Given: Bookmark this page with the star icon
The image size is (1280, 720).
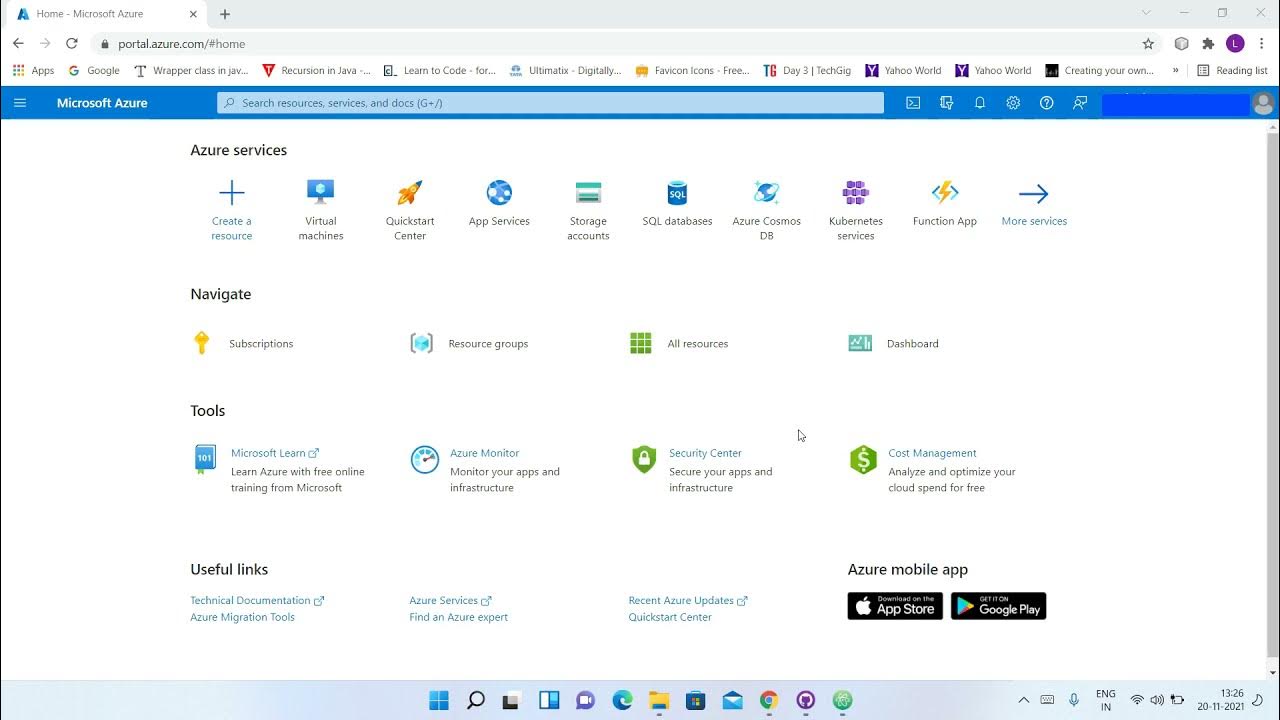Looking at the screenshot, I should (x=1148, y=44).
